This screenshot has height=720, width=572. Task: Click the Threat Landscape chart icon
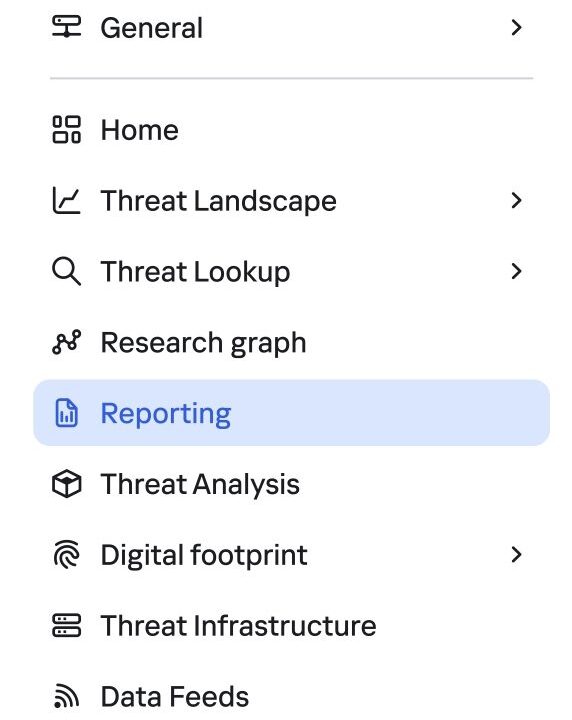(x=67, y=200)
